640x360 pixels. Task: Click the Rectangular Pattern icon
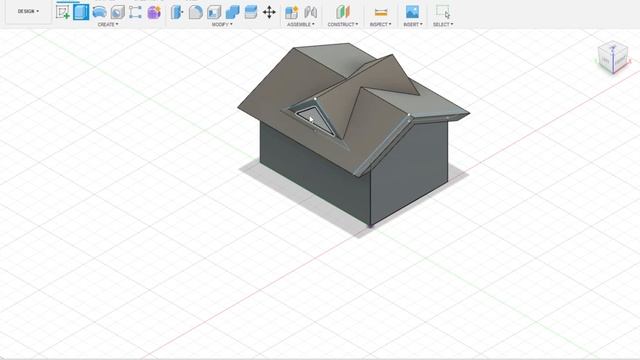pos(135,12)
